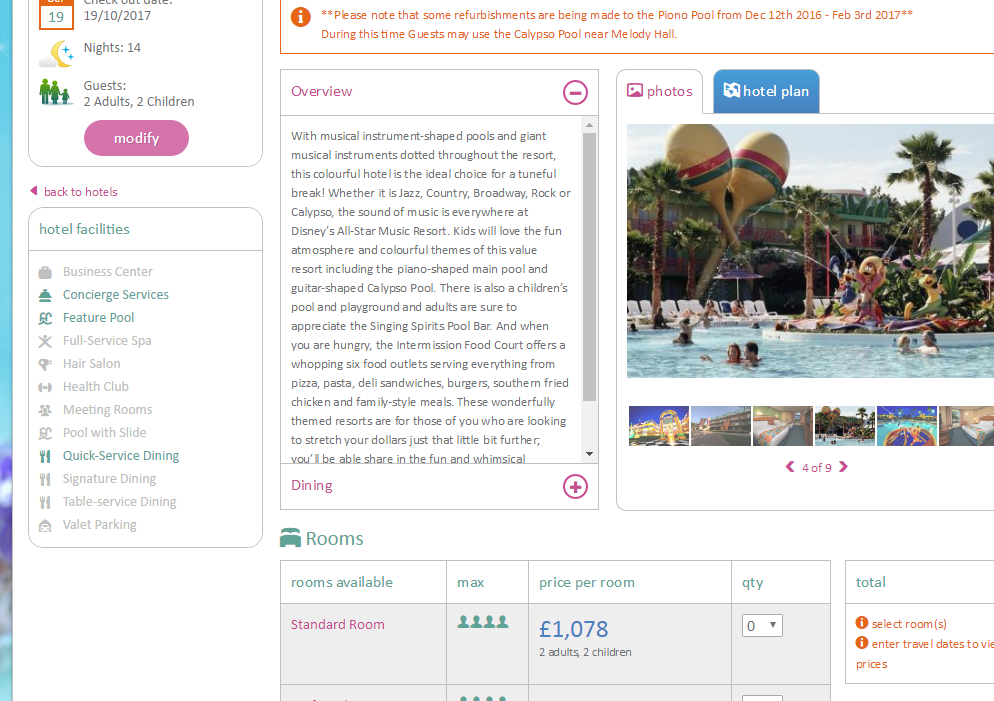Click the Concierge Services bell icon
This screenshot has height=701, width=994.
45,295
